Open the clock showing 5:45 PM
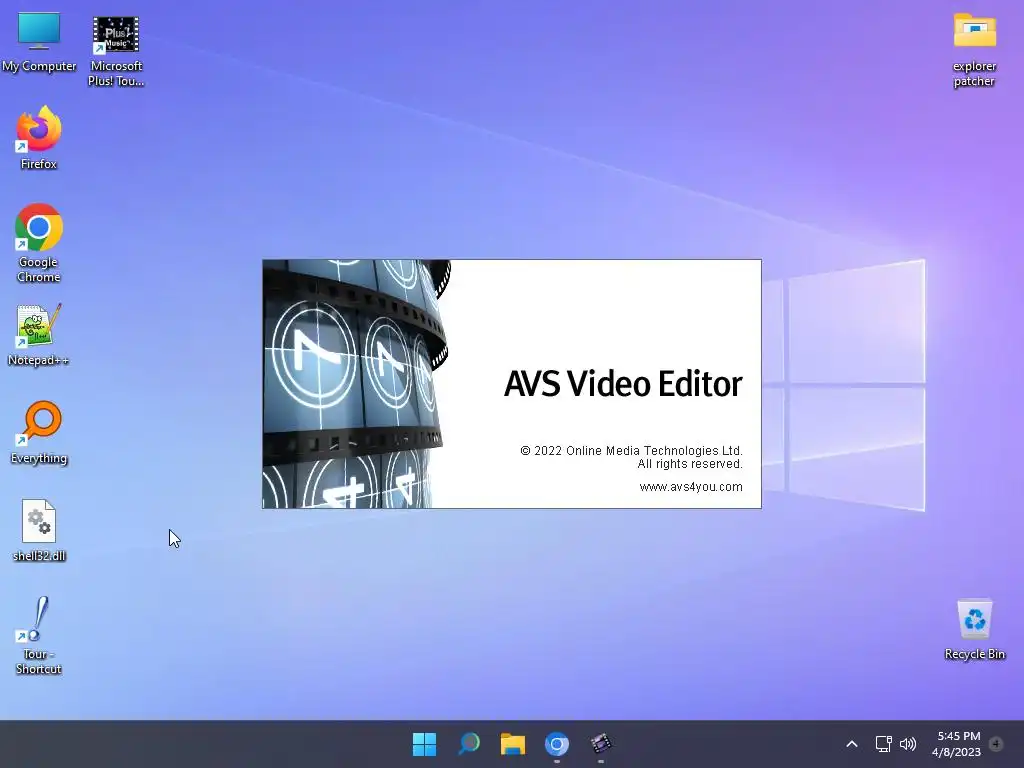Screen dimensions: 1024x768 click(957, 744)
